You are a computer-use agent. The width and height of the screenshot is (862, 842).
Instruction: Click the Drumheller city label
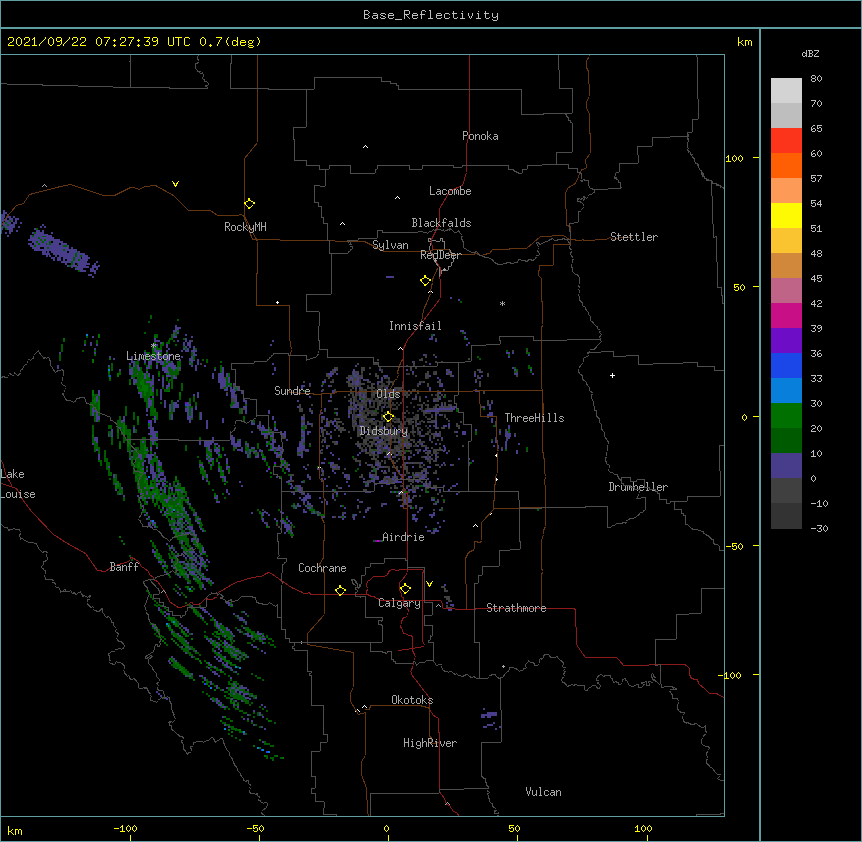tap(638, 487)
